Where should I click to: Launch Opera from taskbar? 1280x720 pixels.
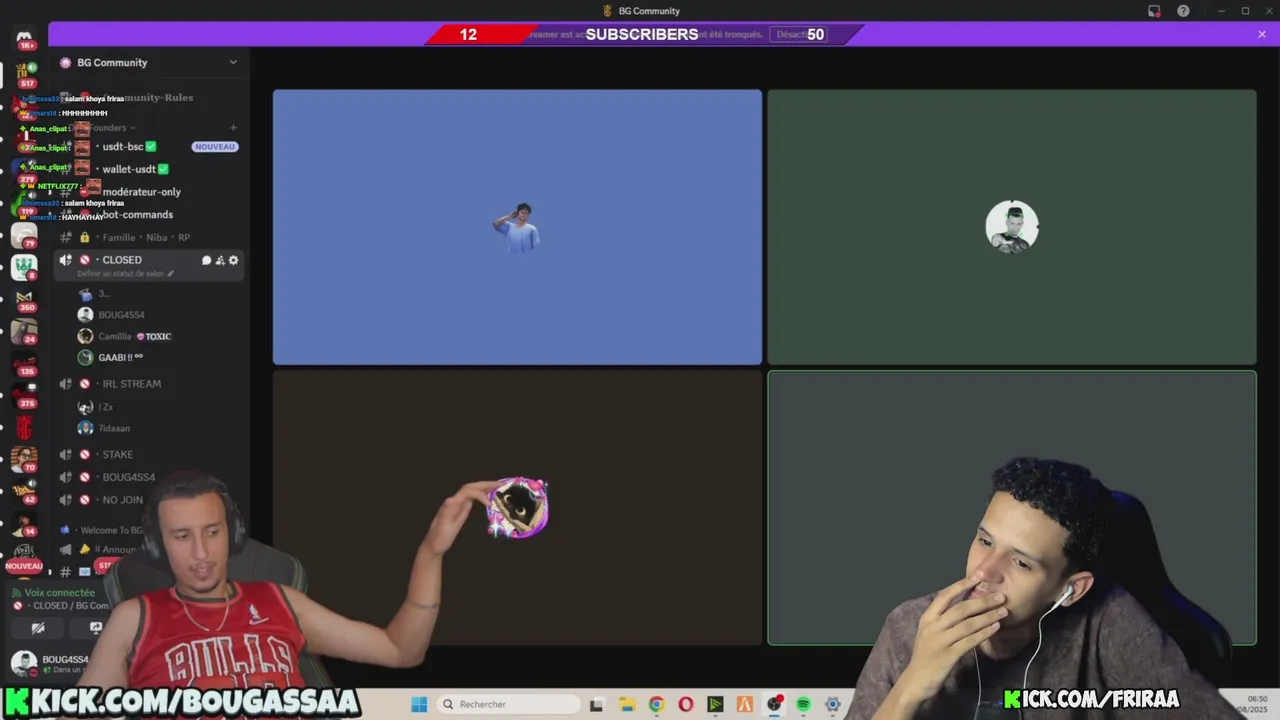click(685, 704)
